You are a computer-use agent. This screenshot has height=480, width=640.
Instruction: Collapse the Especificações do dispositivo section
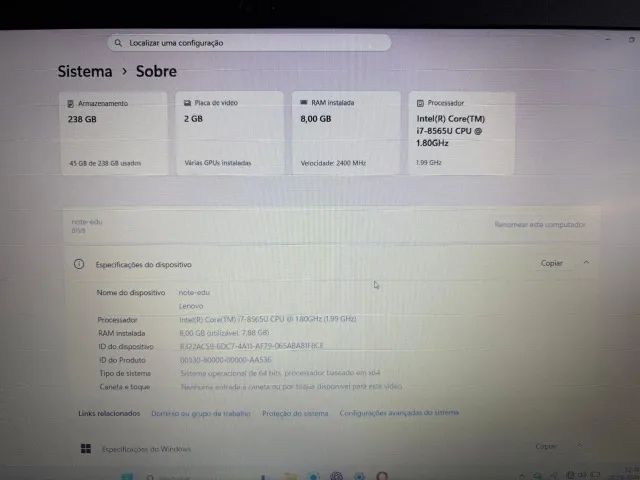(x=587, y=262)
